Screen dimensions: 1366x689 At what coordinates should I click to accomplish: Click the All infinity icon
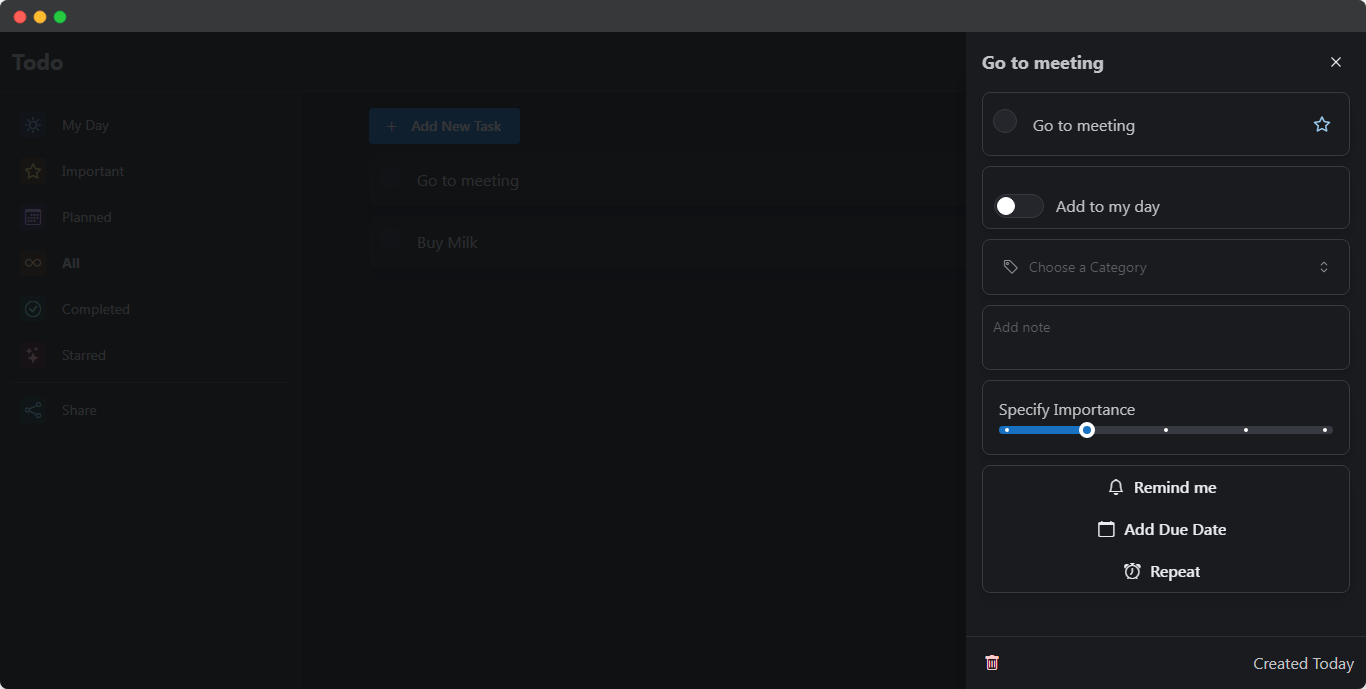click(x=33, y=263)
